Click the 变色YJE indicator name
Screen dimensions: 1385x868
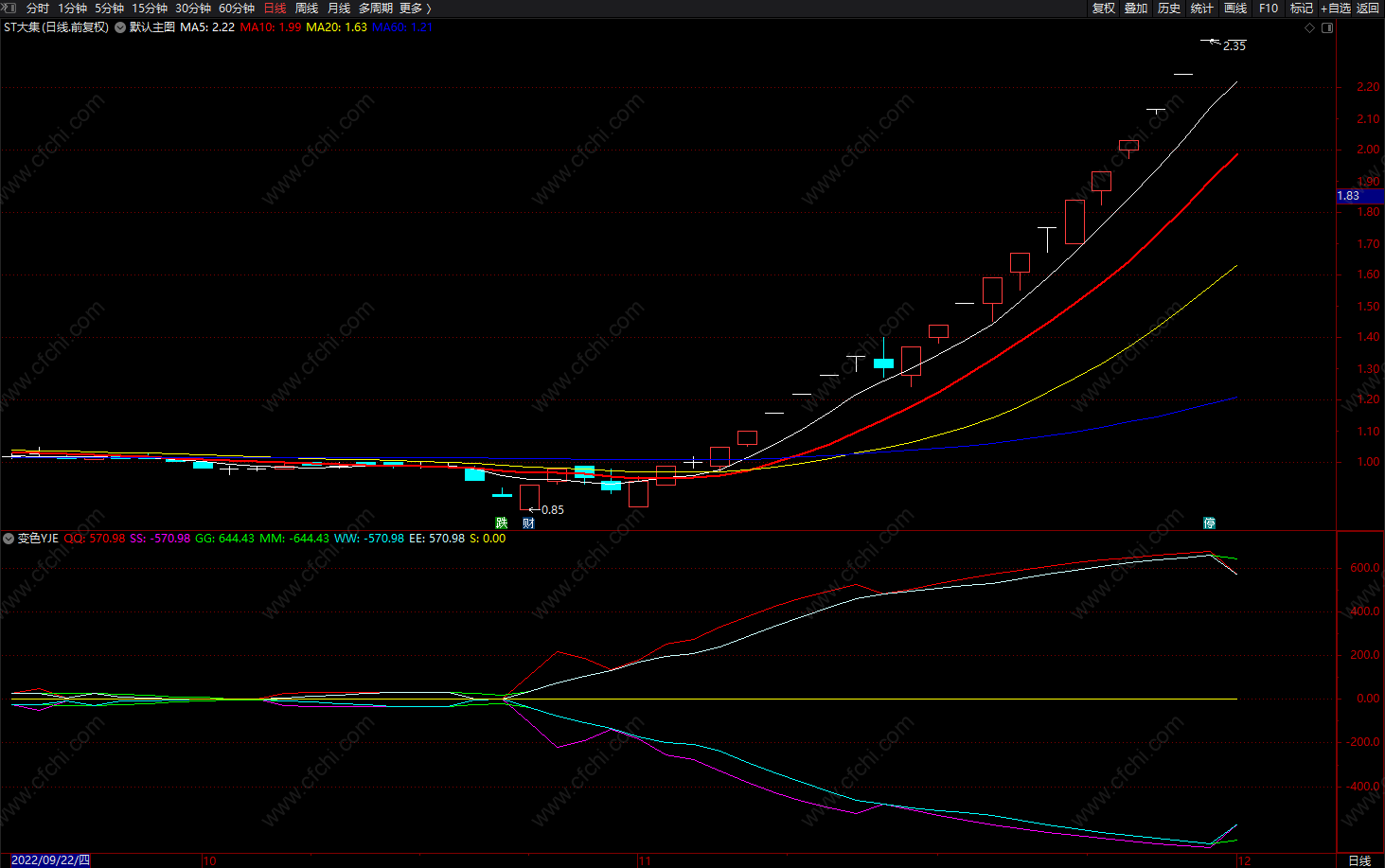point(38,539)
